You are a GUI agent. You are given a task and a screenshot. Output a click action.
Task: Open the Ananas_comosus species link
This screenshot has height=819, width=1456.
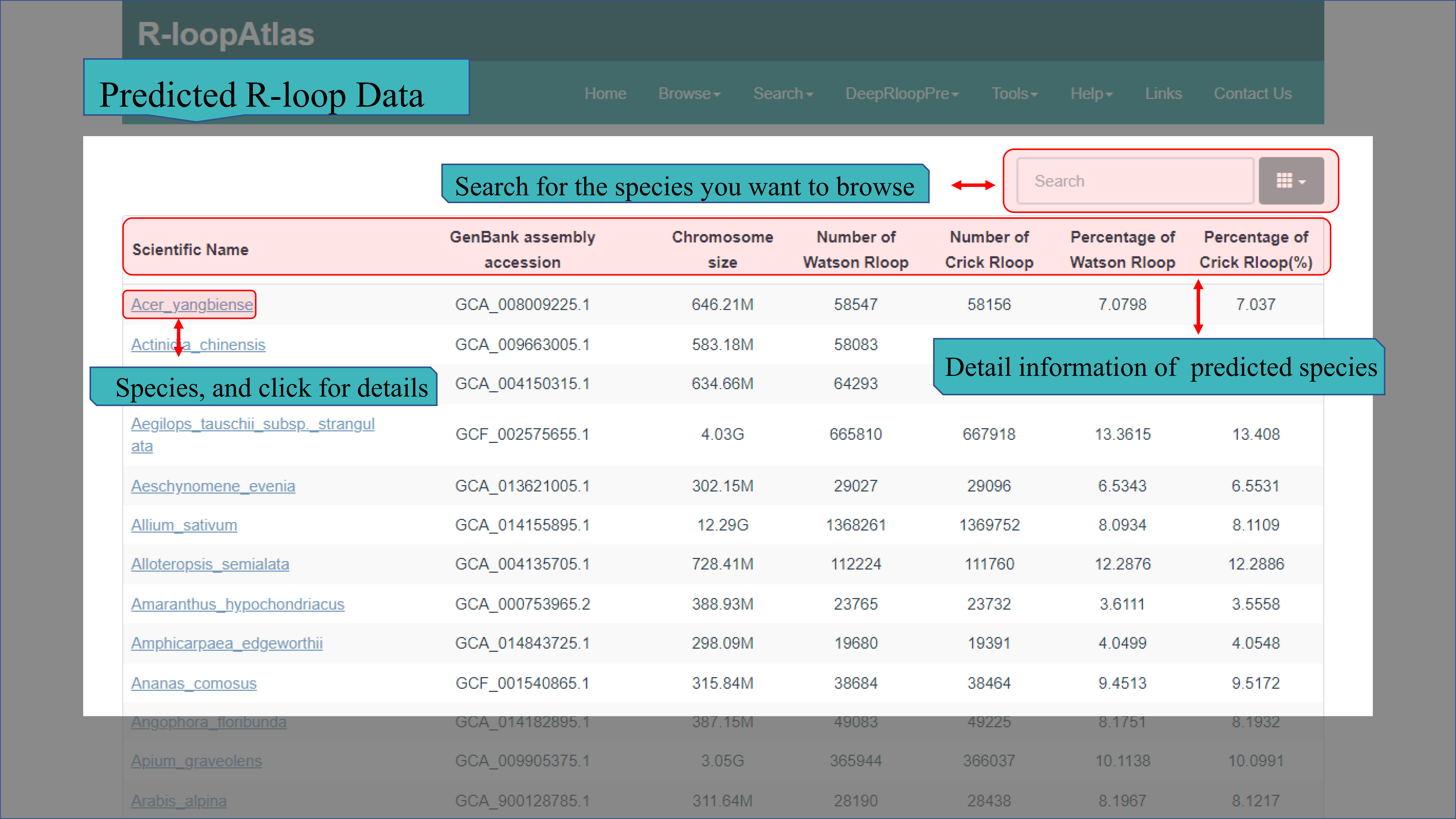(193, 683)
